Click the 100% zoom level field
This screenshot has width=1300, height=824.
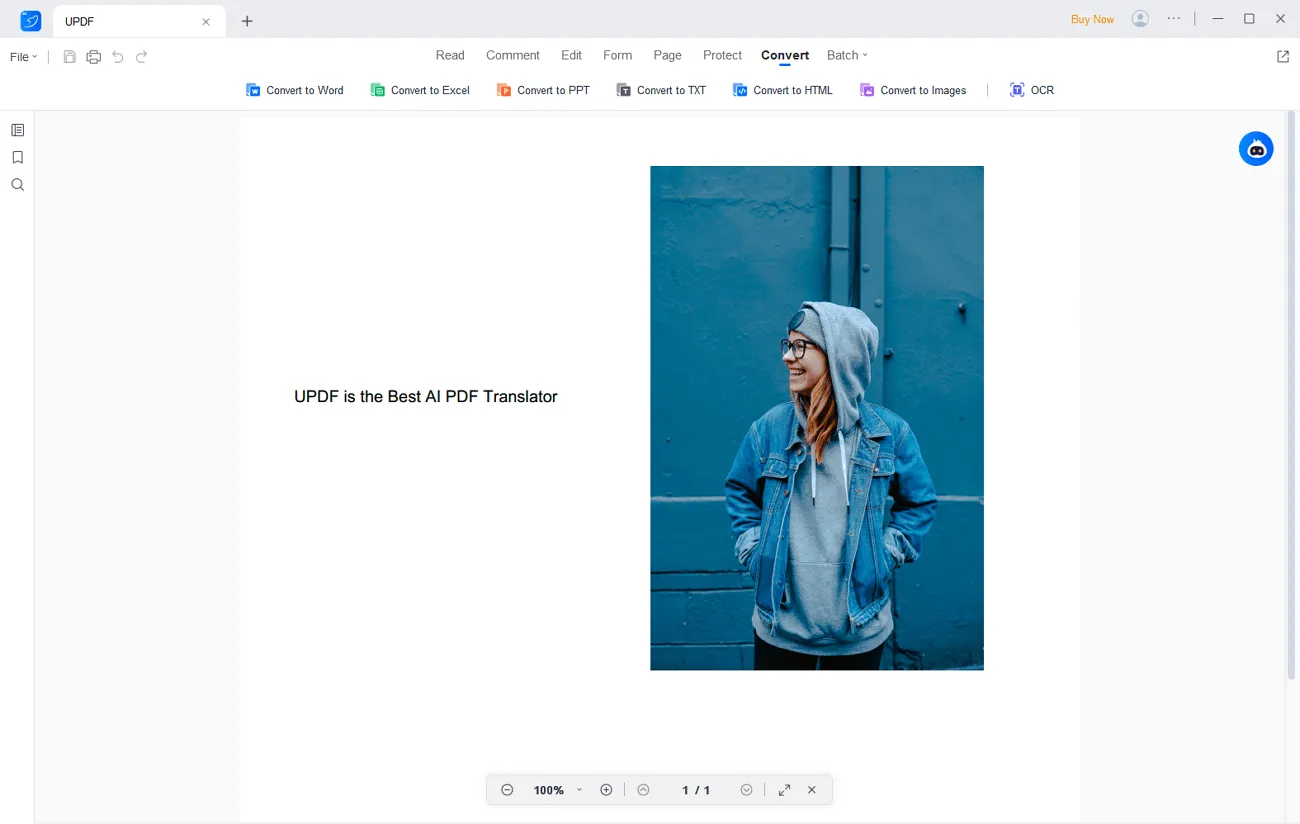click(548, 790)
